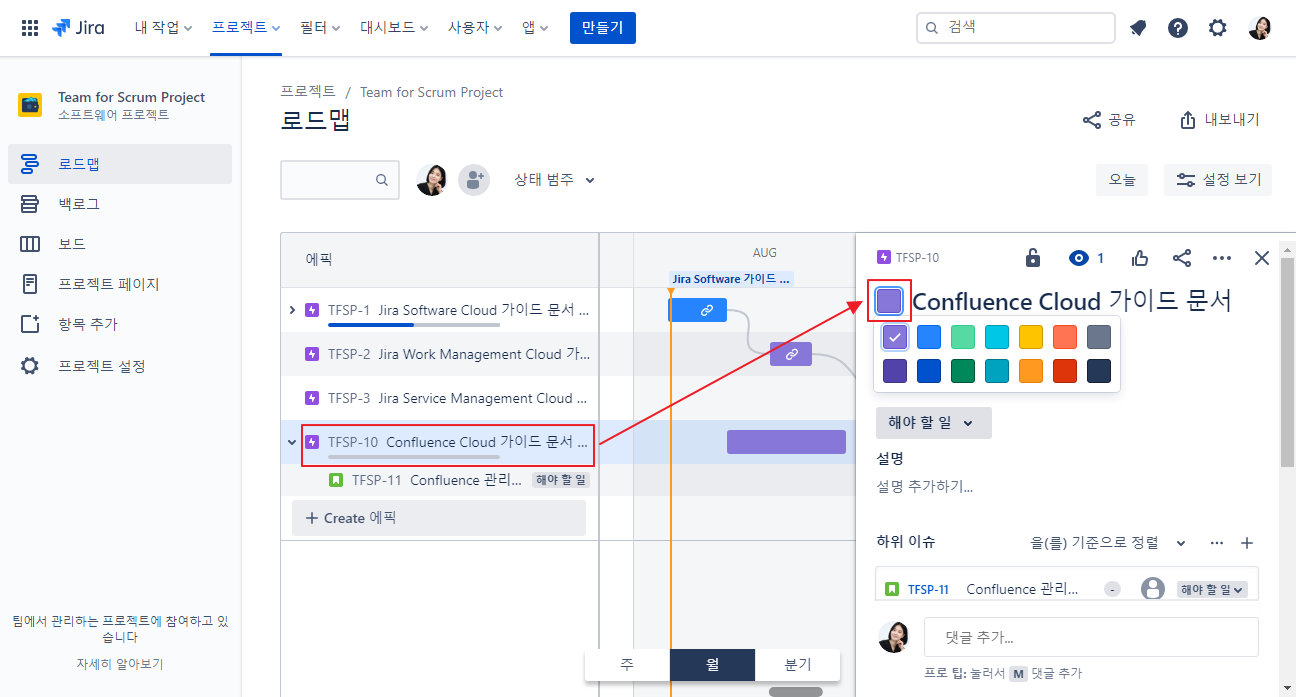Viewport: 1296px width, 697px height.
Task: Change status dropdown of child issue TFSP-11
Action: (x=1213, y=589)
